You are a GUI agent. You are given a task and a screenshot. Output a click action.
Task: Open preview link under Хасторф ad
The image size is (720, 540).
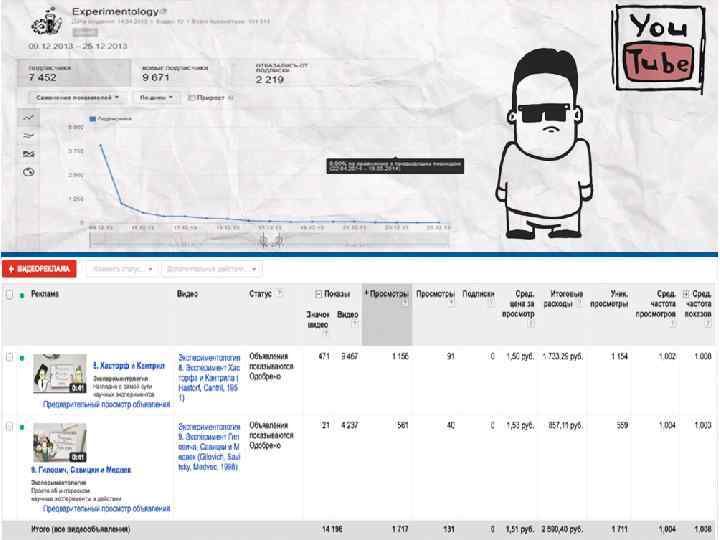point(107,405)
